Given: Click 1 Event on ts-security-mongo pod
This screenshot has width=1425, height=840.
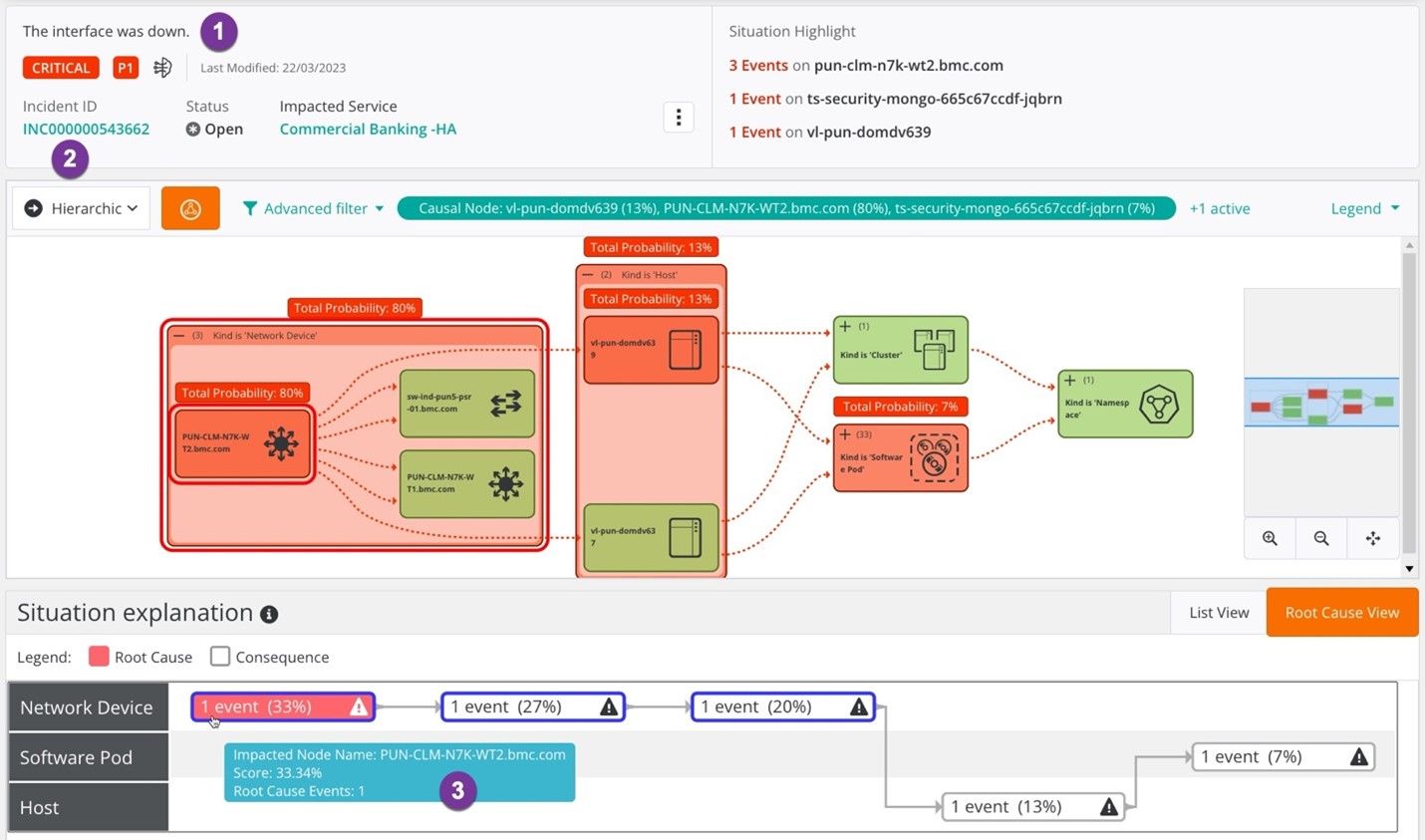Looking at the screenshot, I should coord(754,99).
